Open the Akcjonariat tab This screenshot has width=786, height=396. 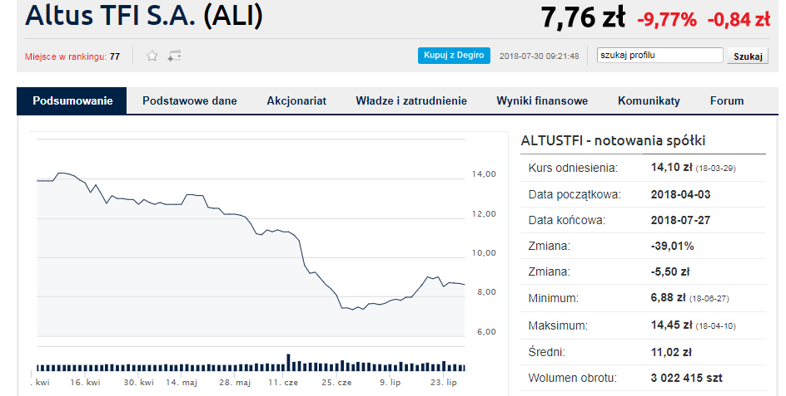[296, 101]
